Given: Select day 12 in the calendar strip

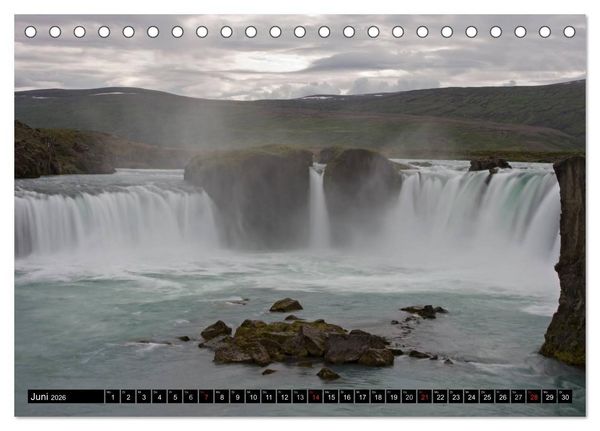Looking at the screenshot, I should click(284, 397).
